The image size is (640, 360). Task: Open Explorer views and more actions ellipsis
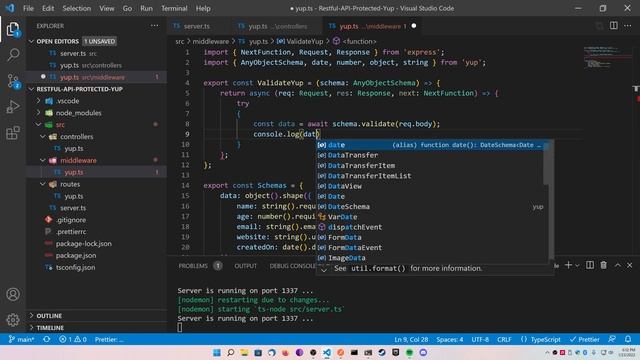[x=154, y=26]
